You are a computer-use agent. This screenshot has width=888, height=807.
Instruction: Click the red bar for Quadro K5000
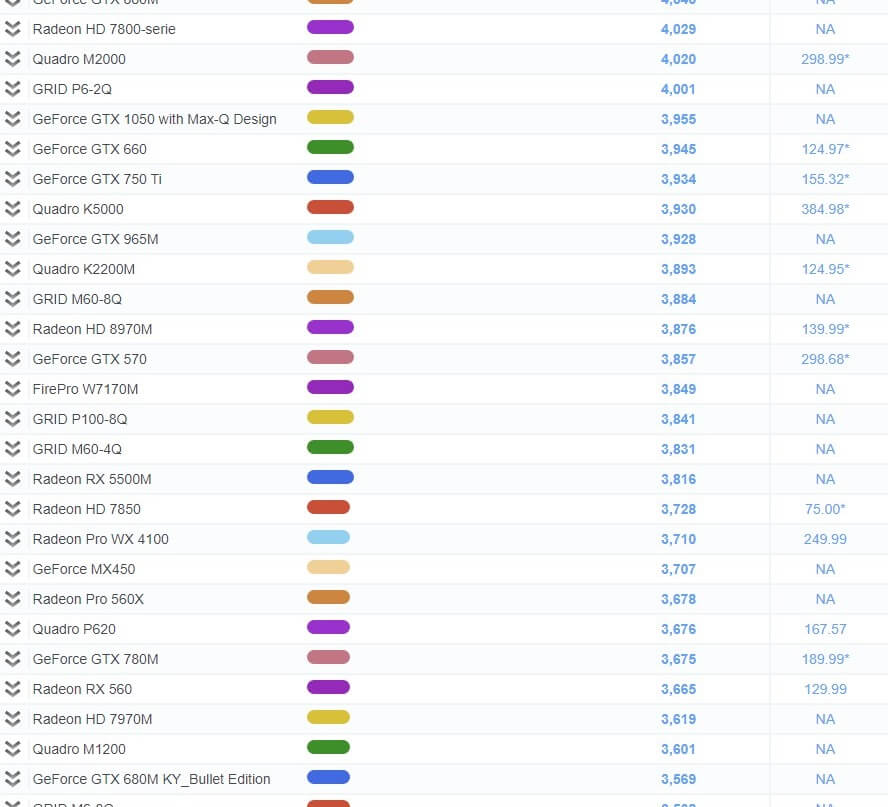[x=330, y=207]
